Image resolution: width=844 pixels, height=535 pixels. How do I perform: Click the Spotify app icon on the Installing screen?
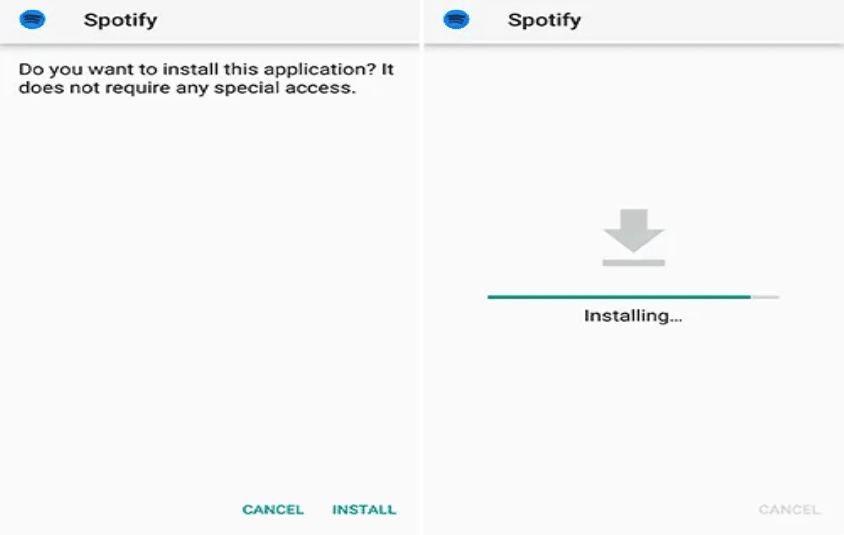(456, 20)
